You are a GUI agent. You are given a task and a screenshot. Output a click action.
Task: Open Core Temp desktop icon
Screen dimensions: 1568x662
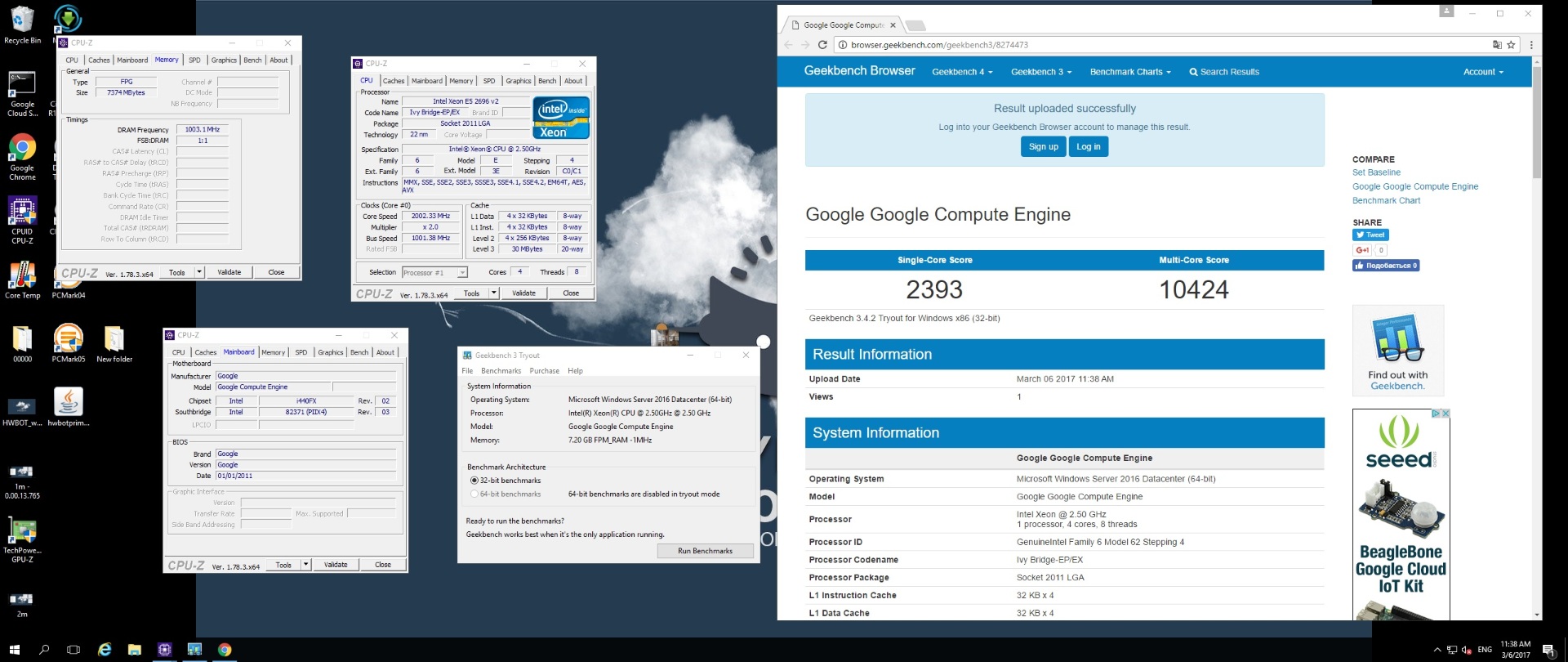[22, 280]
